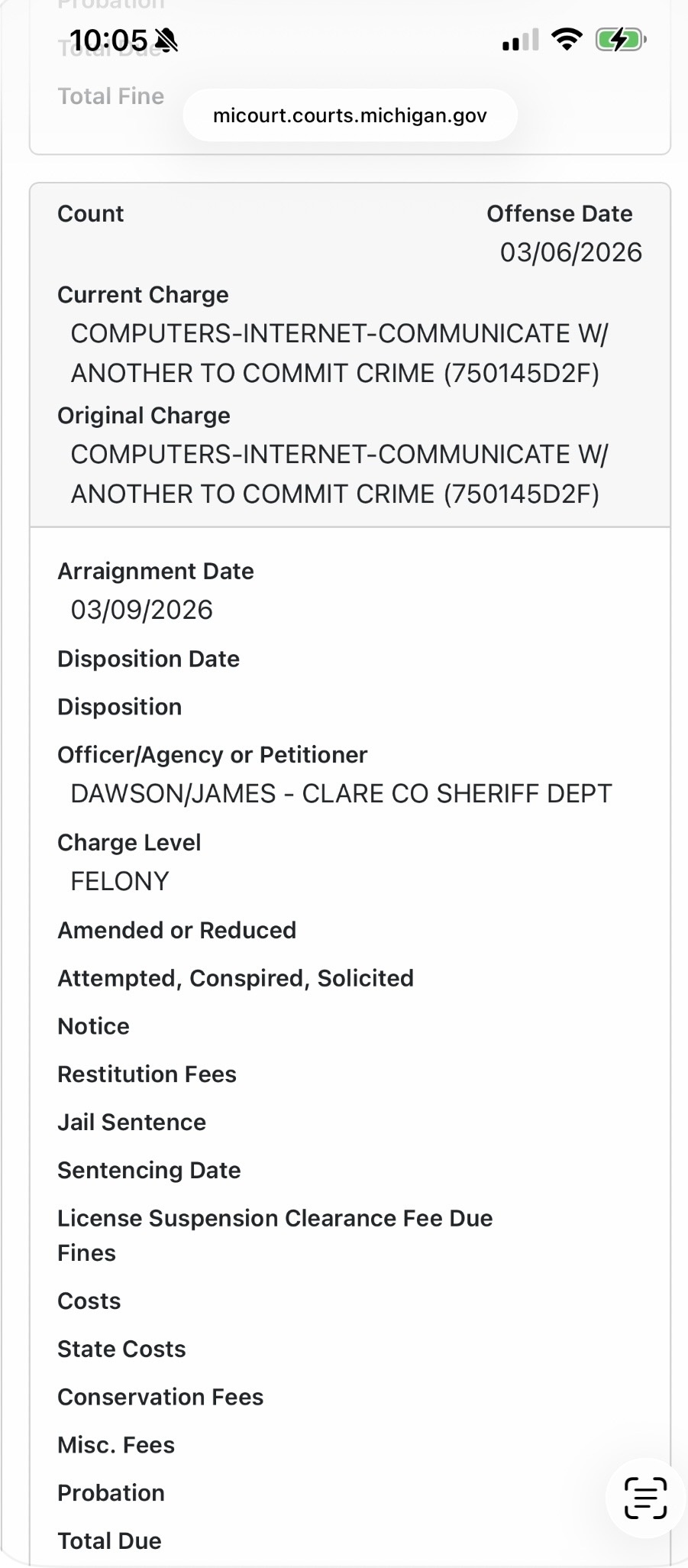Click the DAWSON/JAMES officer agency entry
Image resolution: width=688 pixels, height=1568 pixels.
point(341,794)
